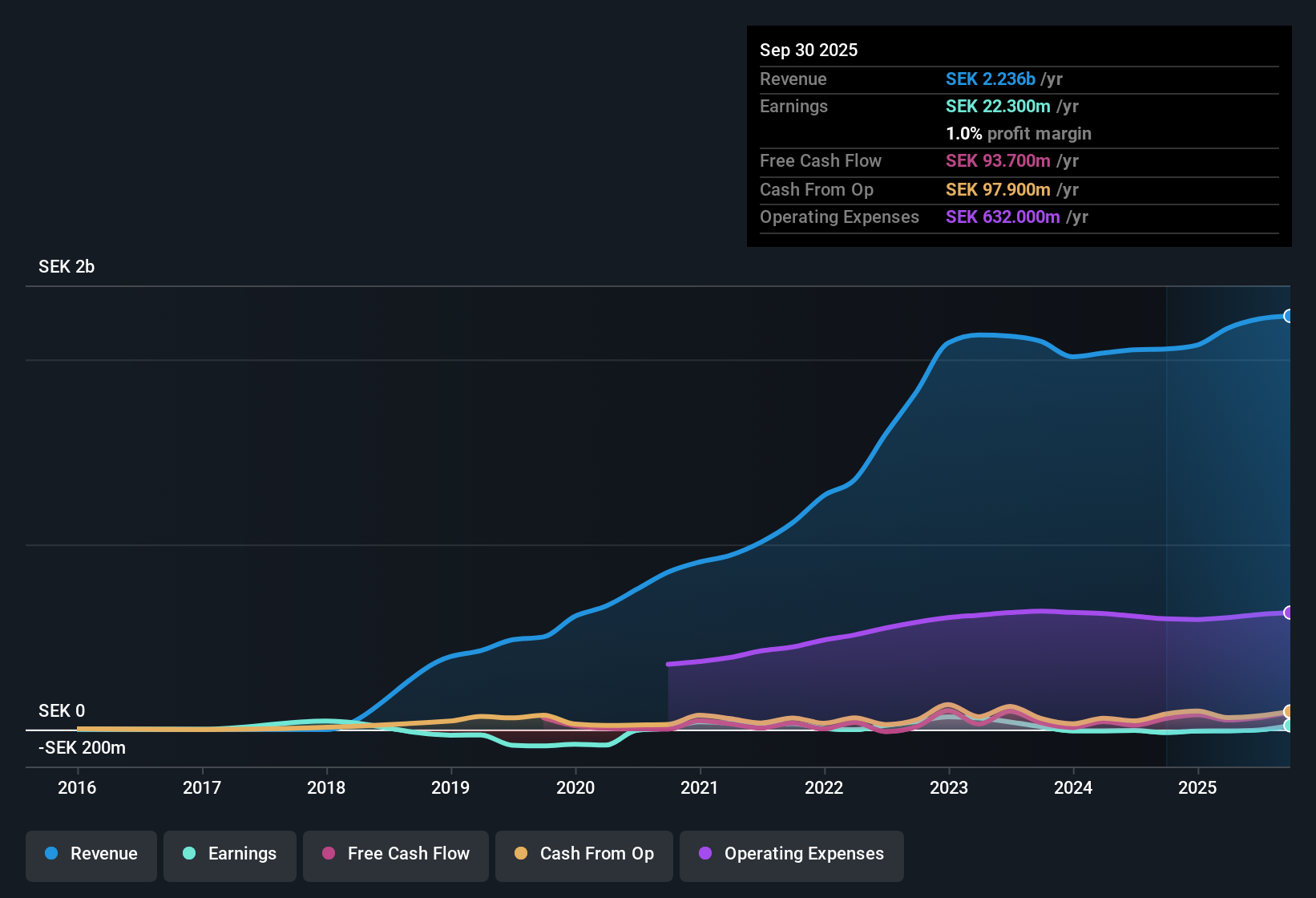This screenshot has height=898, width=1316.
Task: Toggle the Revenue series visibility
Action: [91, 855]
